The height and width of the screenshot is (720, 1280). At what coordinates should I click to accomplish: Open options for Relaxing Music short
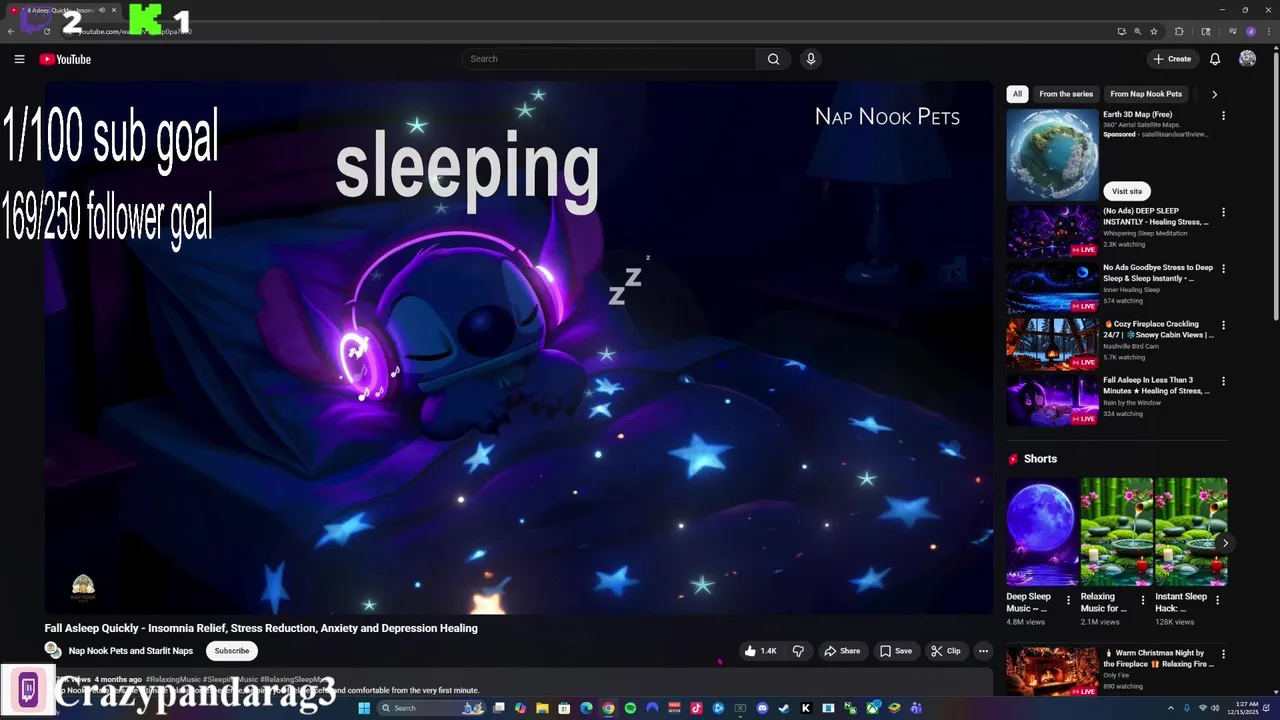1142,601
